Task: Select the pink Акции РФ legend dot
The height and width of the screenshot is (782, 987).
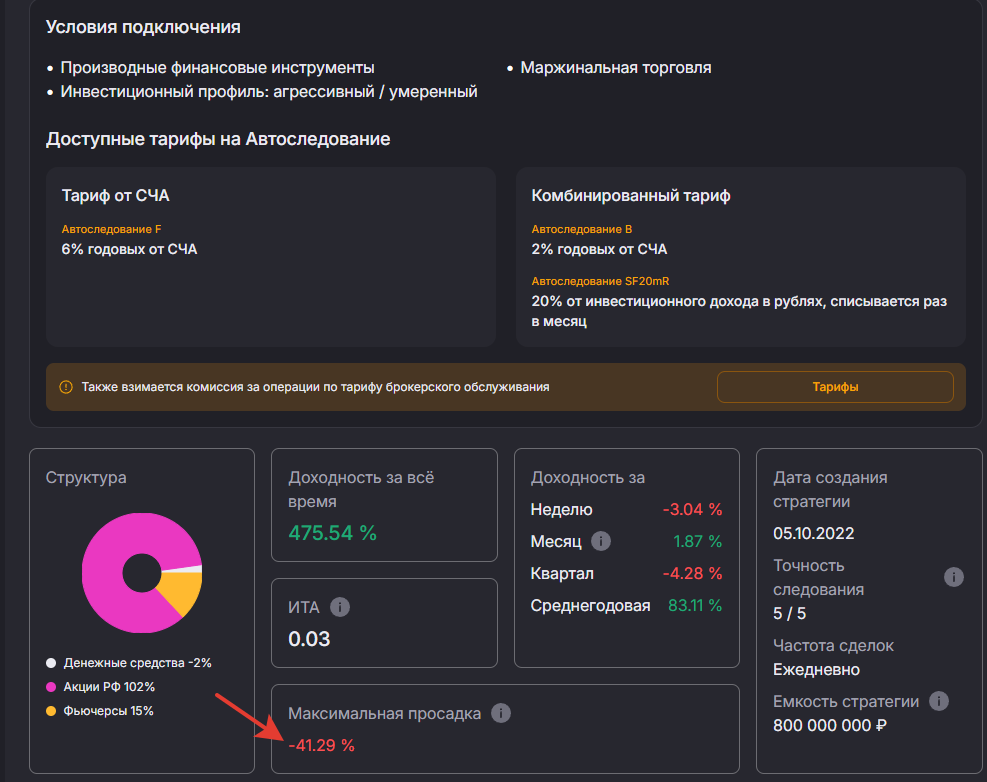Action: (51, 687)
